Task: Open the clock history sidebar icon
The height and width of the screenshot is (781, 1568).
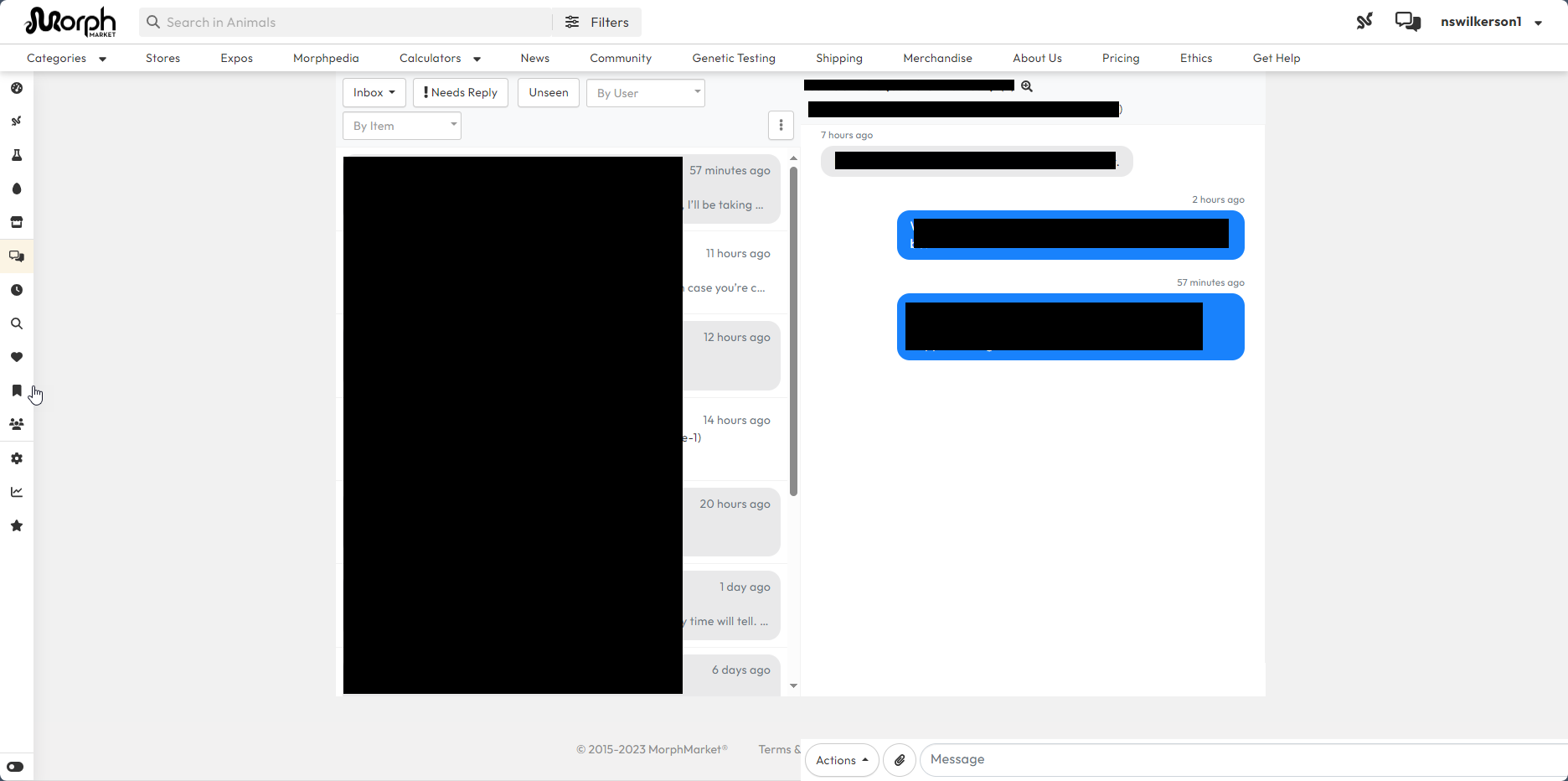Action: [x=17, y=290]
